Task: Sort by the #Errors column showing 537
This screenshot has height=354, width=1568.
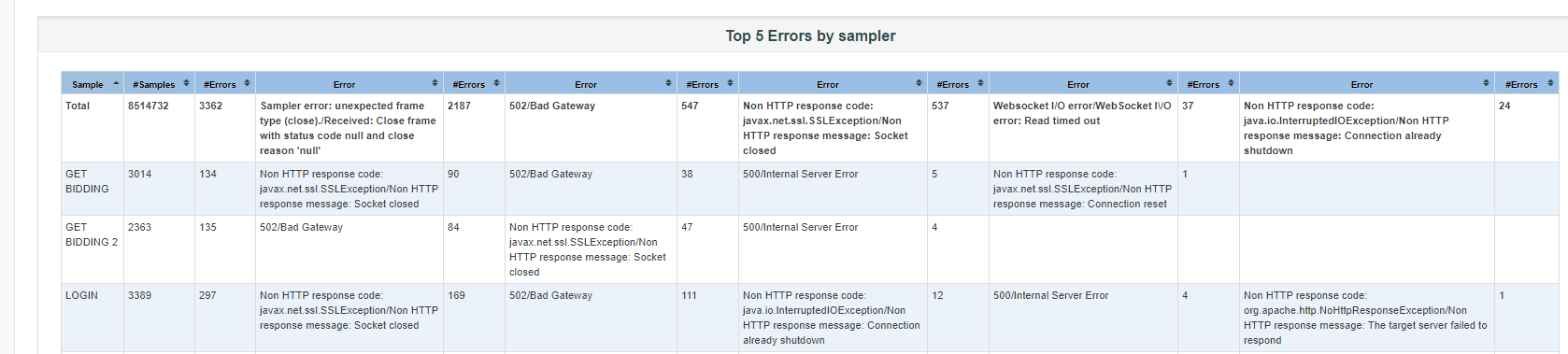Action: coord(980,83)
